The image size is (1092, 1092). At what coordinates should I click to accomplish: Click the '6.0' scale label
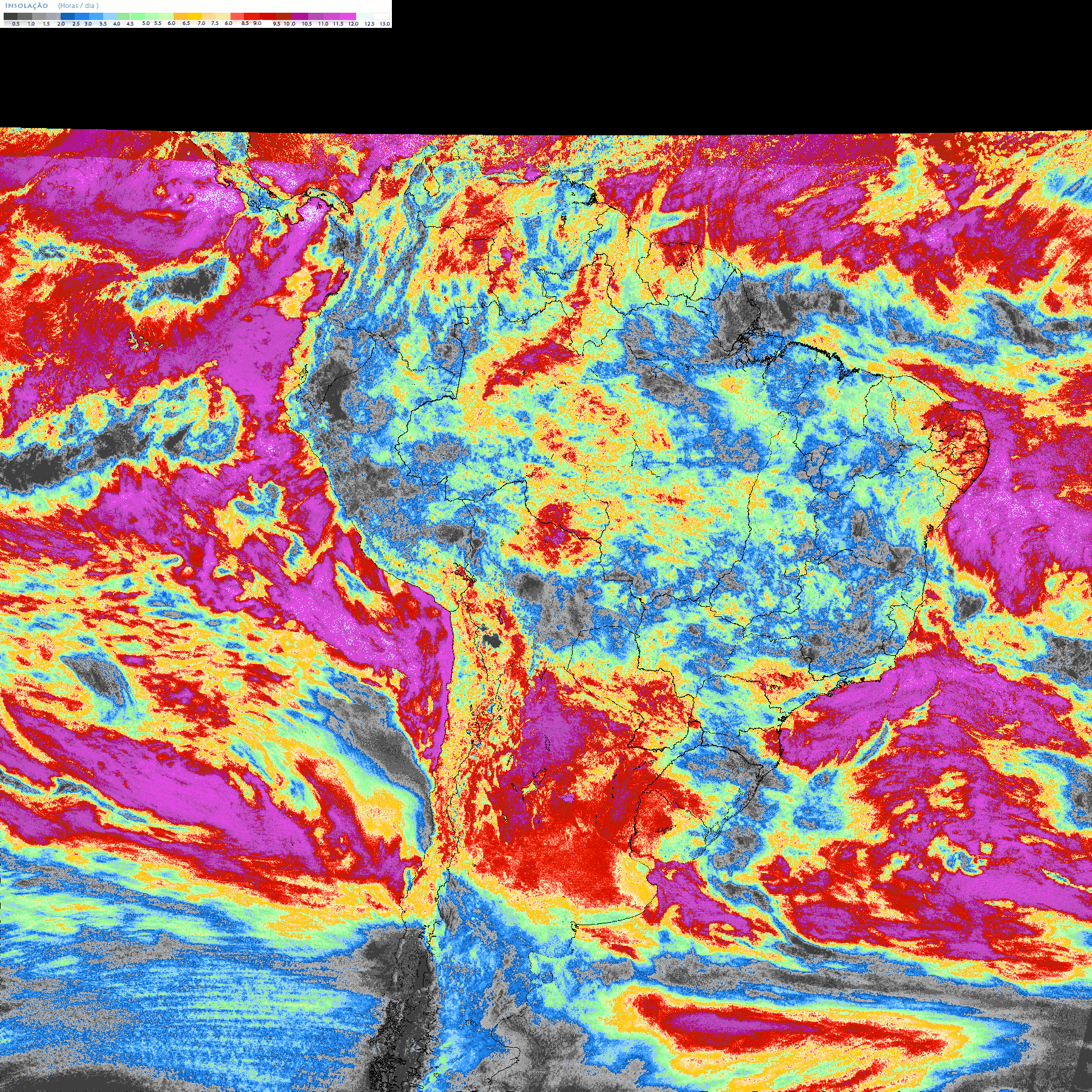point(171,23)
